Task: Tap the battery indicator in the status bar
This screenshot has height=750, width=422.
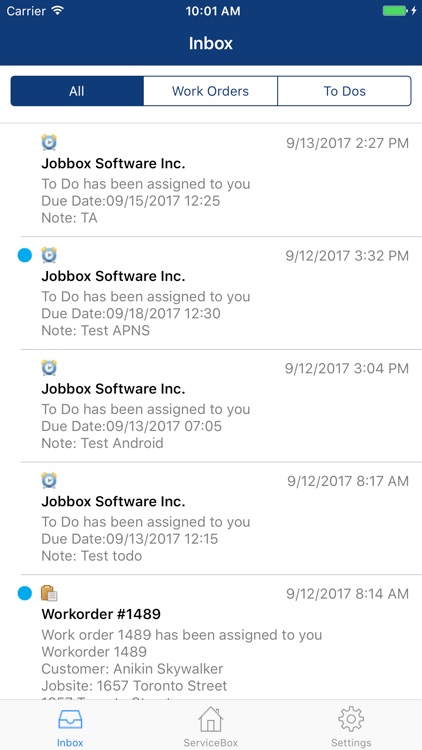Action: click(395, 11)
